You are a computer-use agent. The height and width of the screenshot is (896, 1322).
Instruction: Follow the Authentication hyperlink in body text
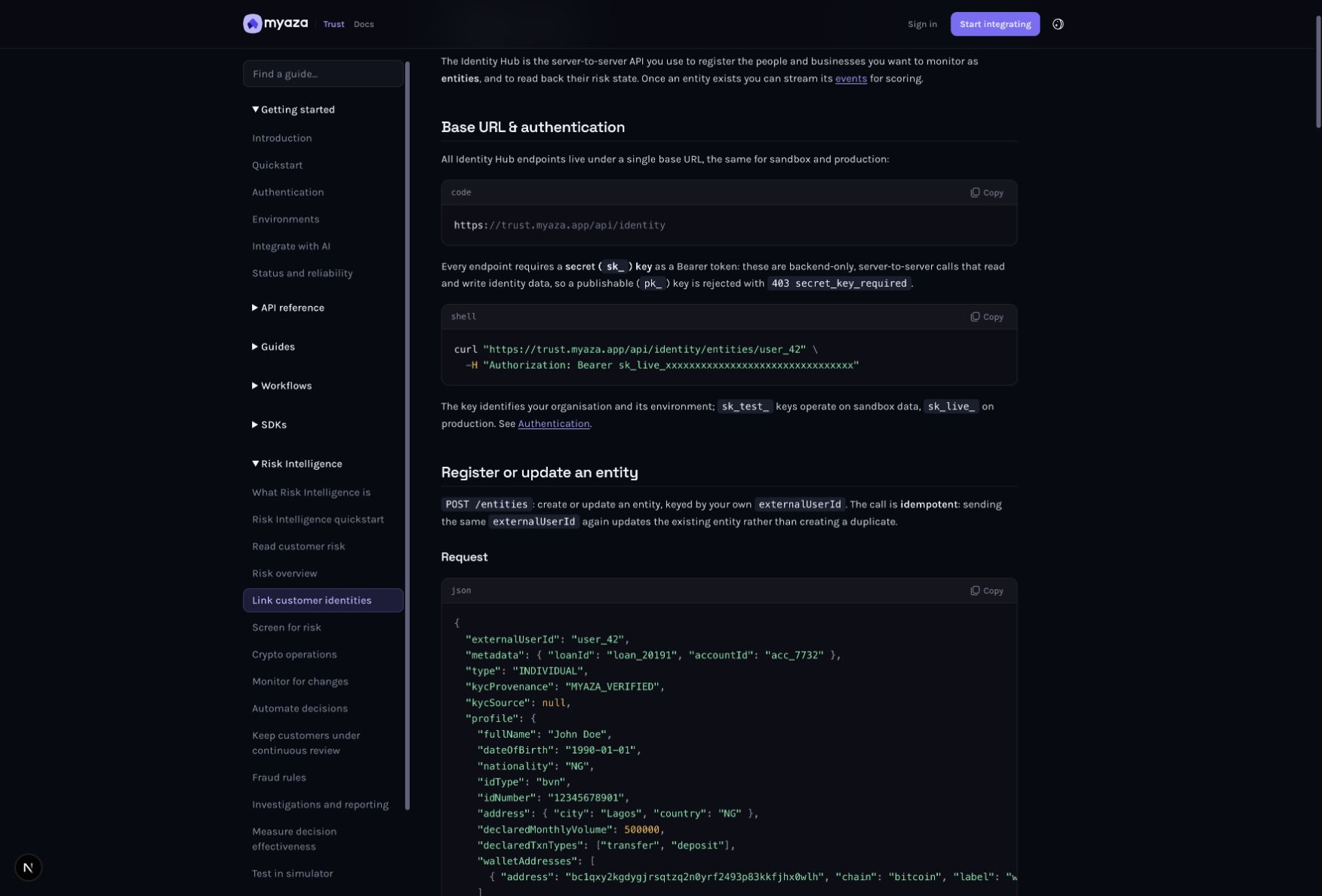[x=554, y=424]
